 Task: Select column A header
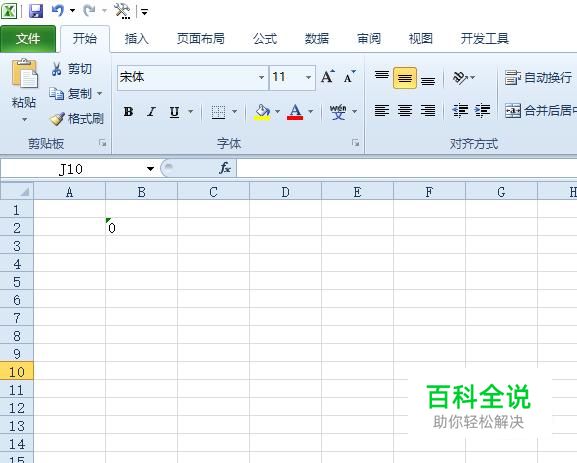point(69,192)
